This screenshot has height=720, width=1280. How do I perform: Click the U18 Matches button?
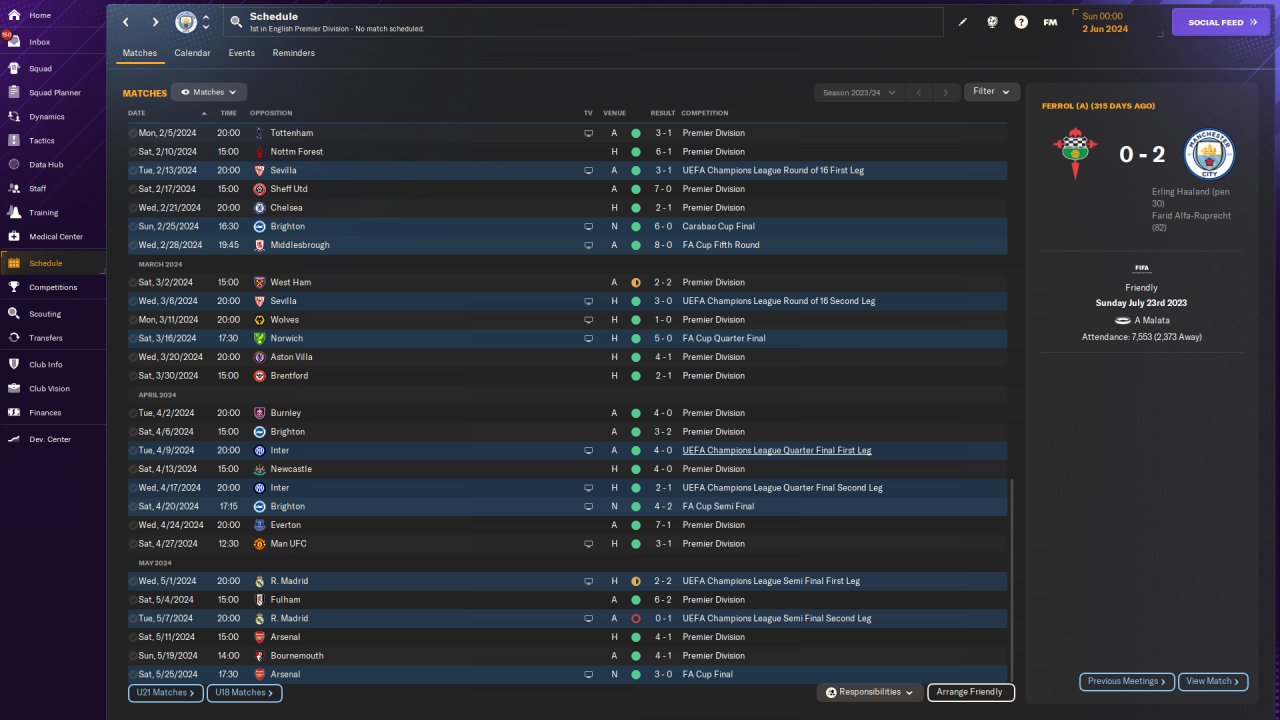[x=244, y=692]
